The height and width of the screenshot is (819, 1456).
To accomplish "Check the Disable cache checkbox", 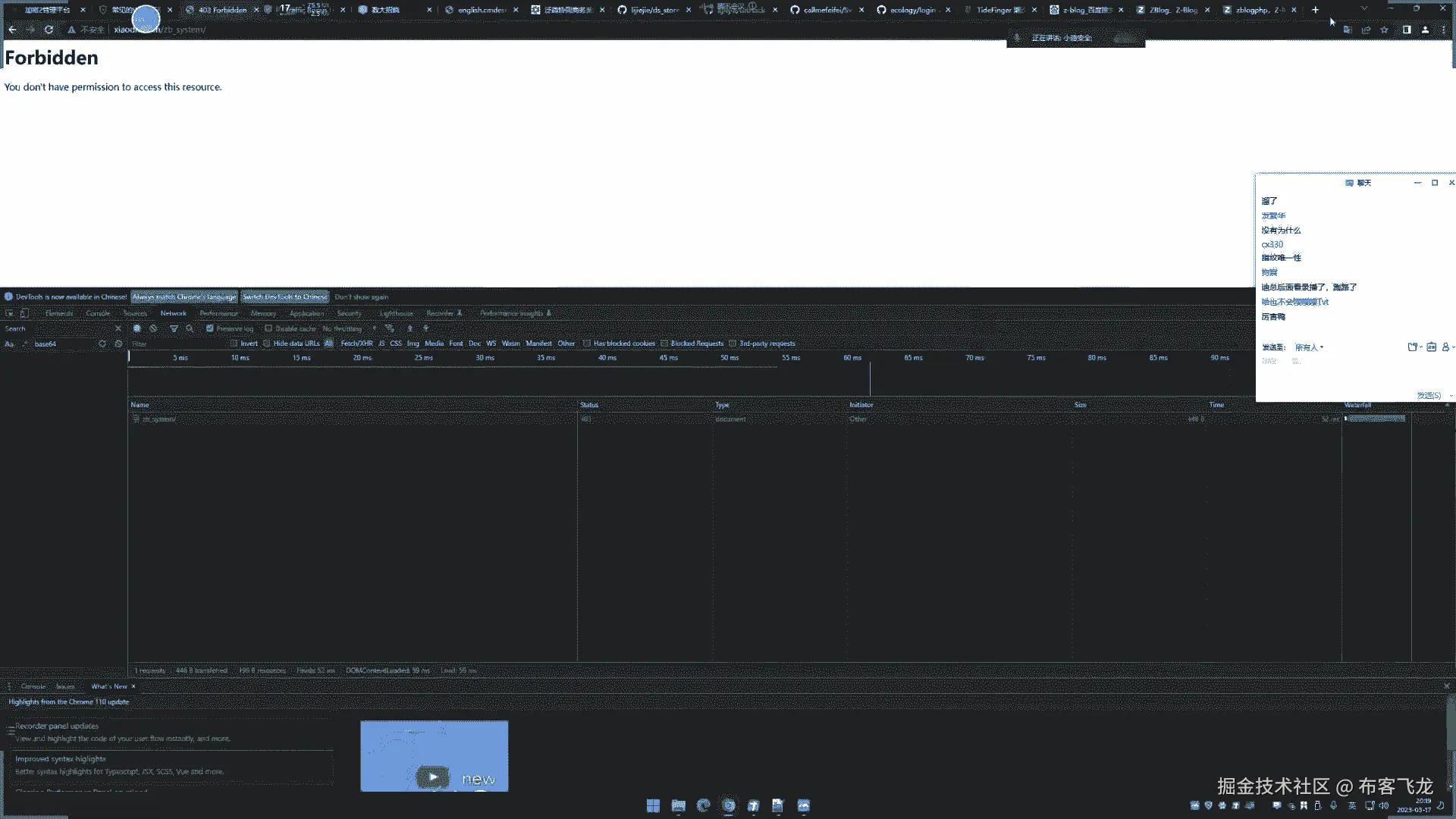I will tap(268, 328).
